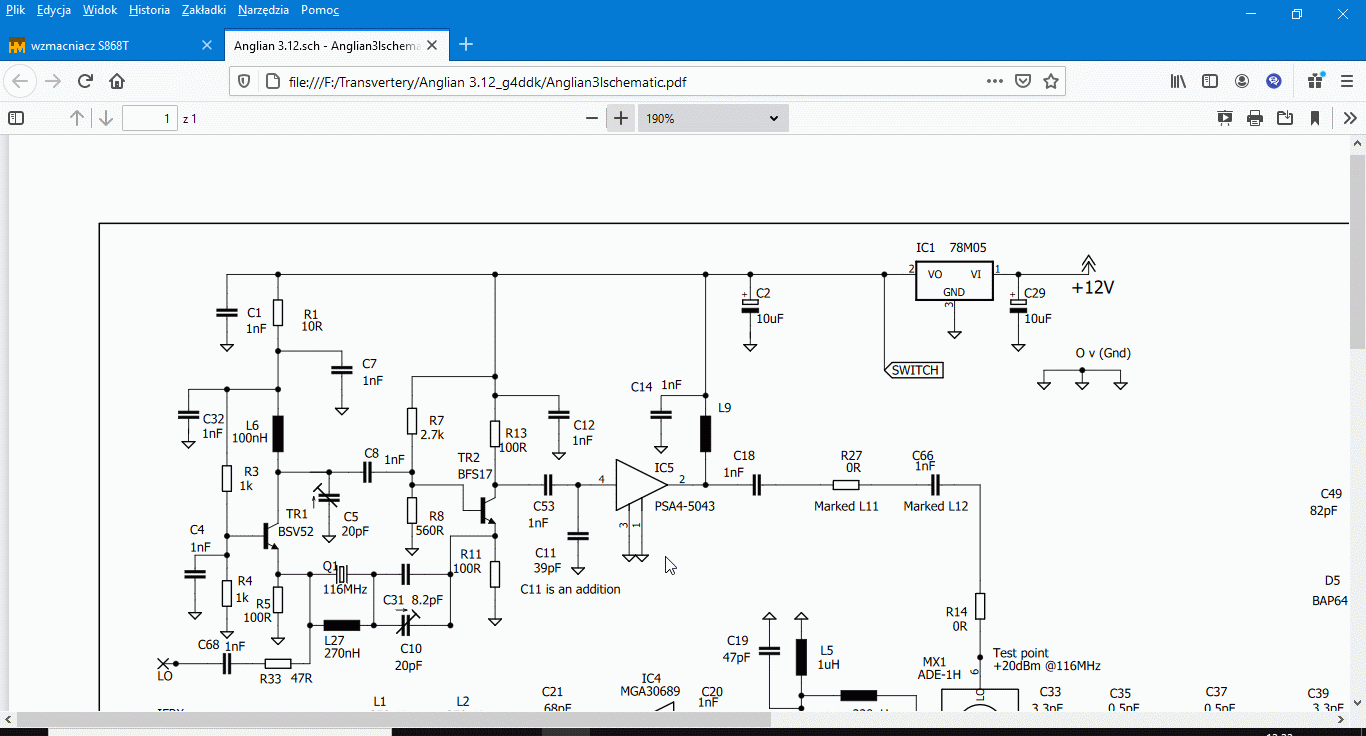Click the PDF current view bookmark icon
This screenshot has width=1366, height=736.
tap(1315, 118)
